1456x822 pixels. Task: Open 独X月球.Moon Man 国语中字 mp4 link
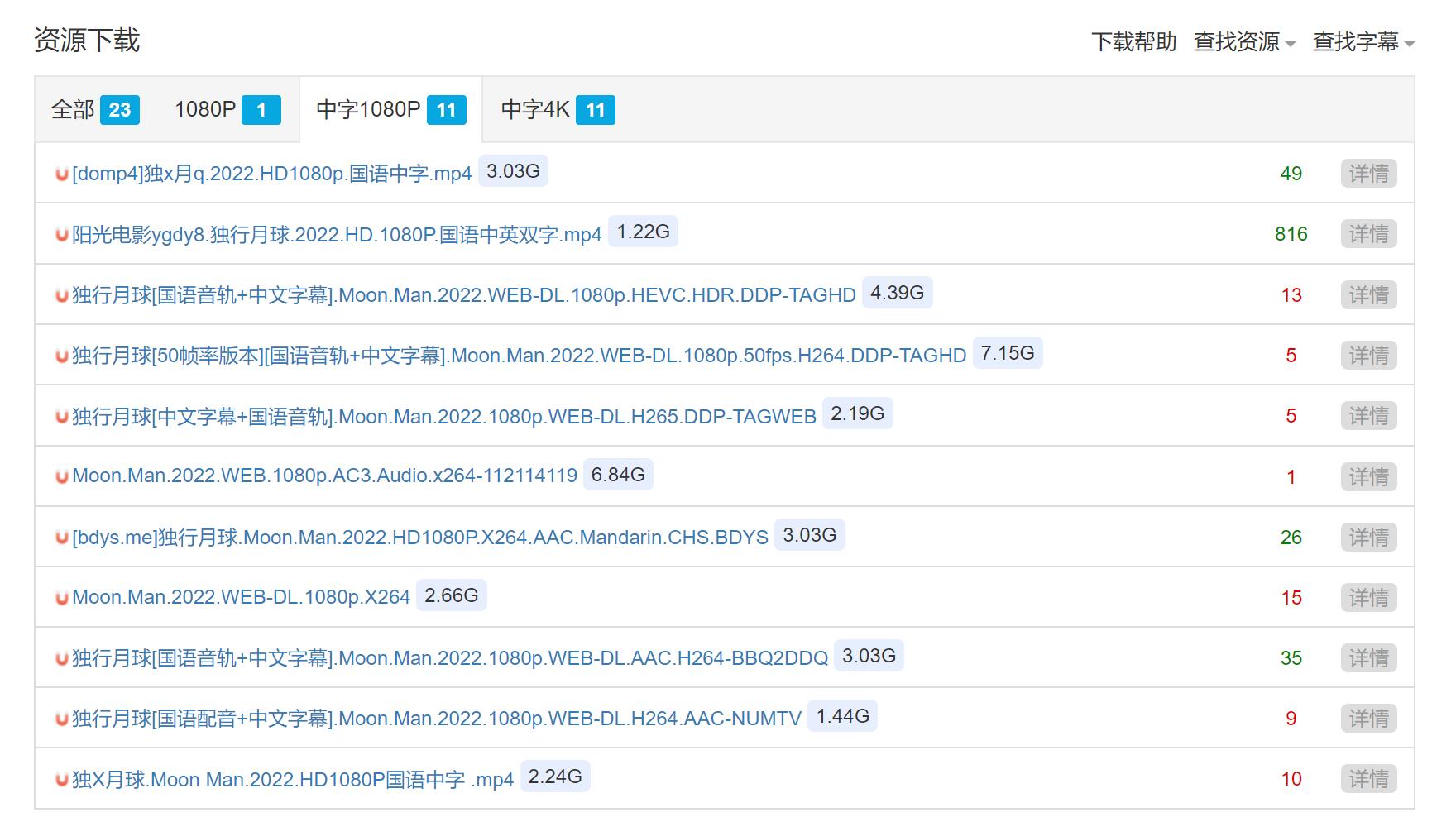pyautogui.click(x=293, y=780)
